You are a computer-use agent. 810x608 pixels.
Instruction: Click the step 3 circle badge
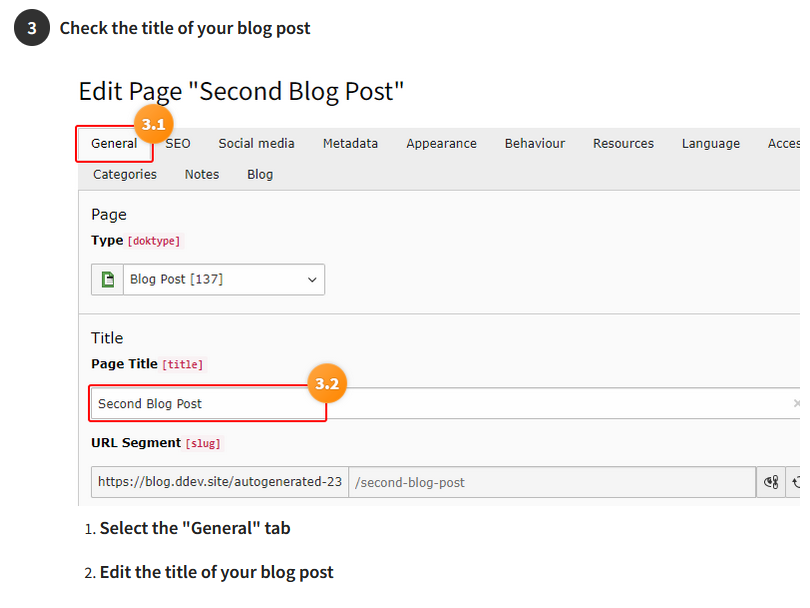(x=32, y=27)
